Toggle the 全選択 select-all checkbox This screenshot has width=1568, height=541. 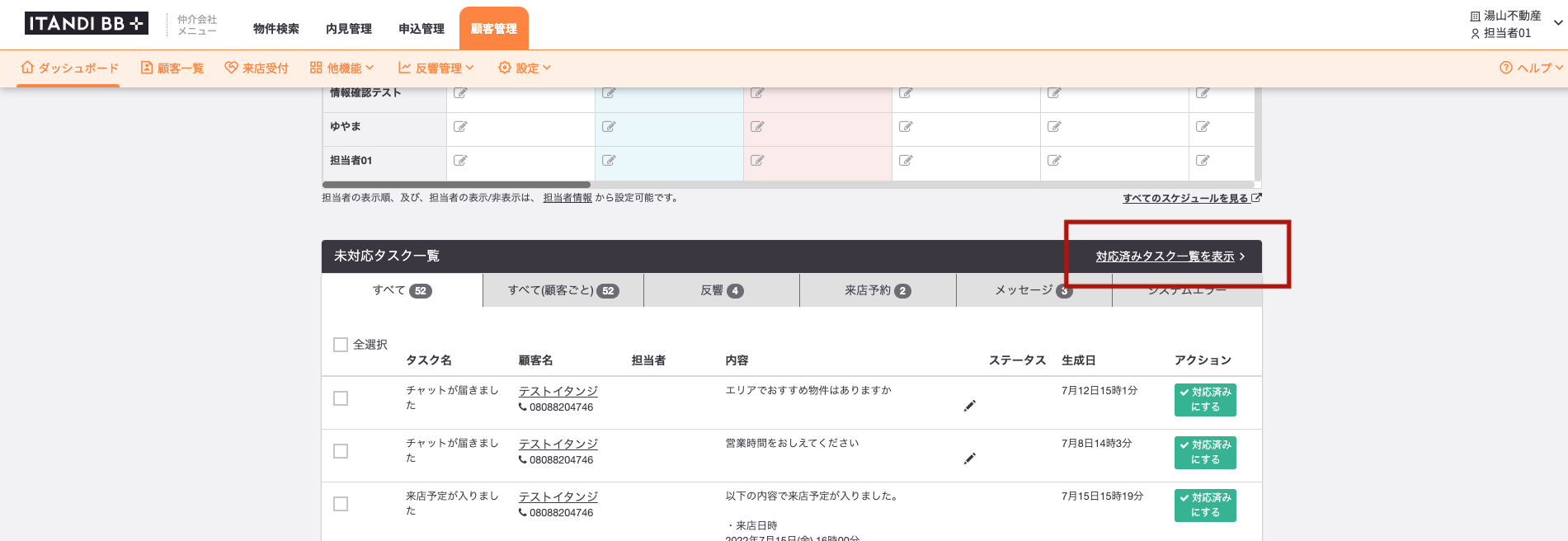pos(341,345)
